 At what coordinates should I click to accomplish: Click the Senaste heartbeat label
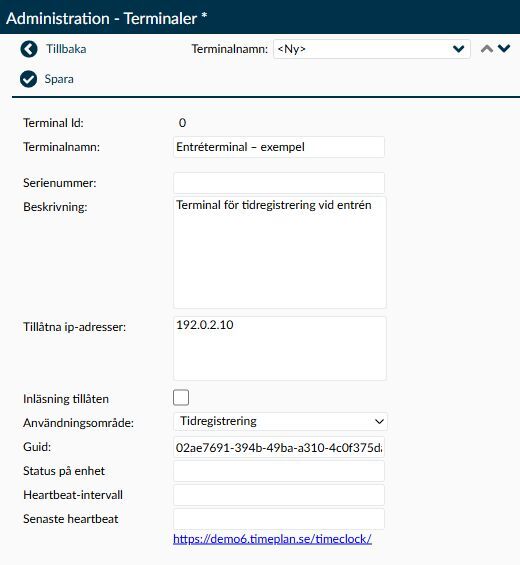(71, 519)
